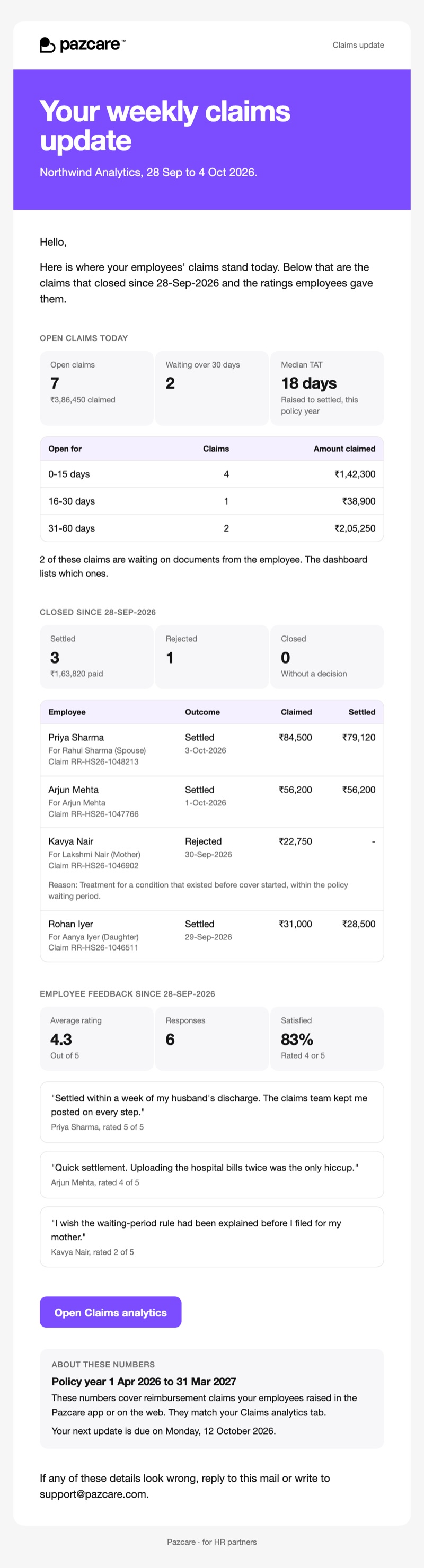
Task: Select the 'Without a decision' caption
Action: (314, 674)
